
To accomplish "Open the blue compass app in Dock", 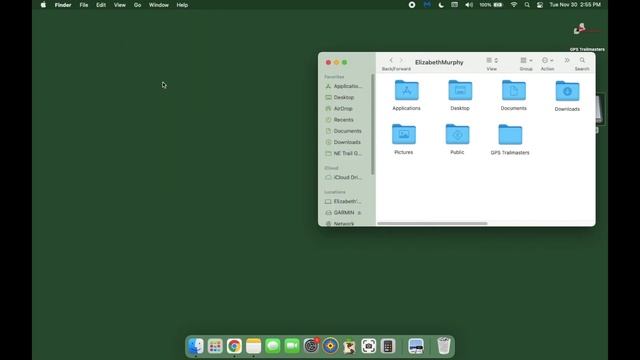I will (330, 346).
